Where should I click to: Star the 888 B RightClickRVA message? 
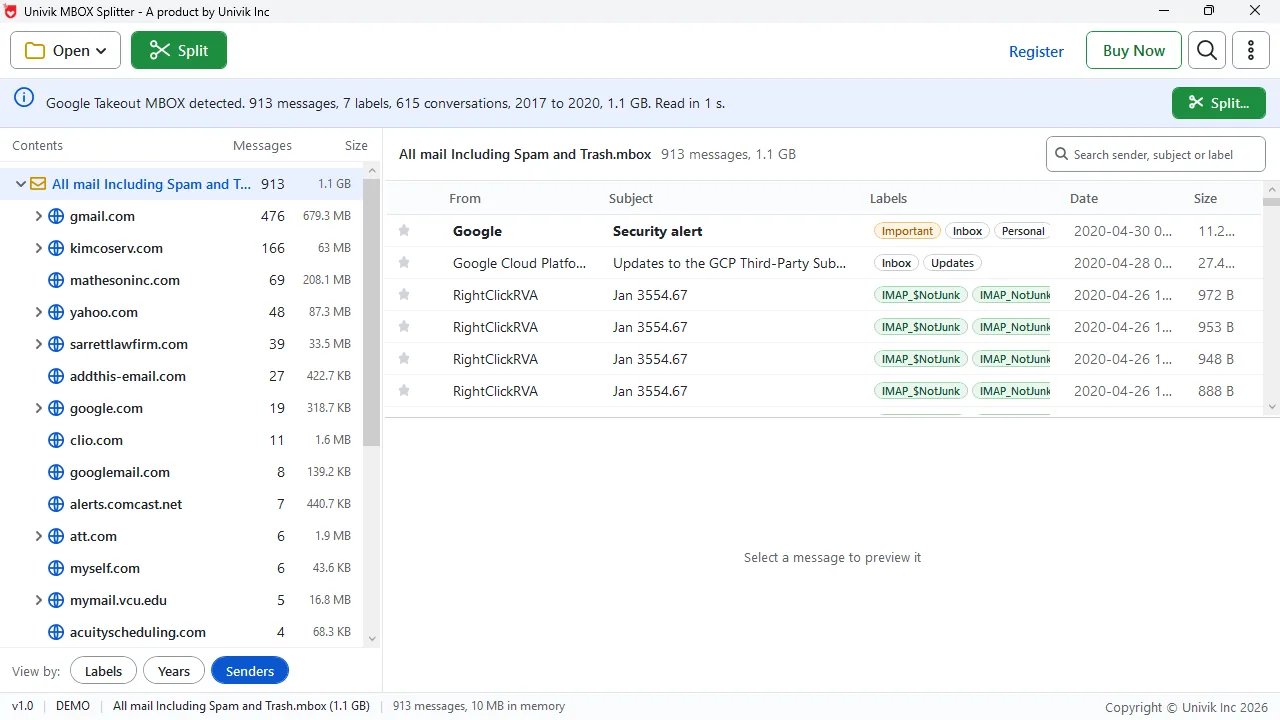(x=404, y=391)
